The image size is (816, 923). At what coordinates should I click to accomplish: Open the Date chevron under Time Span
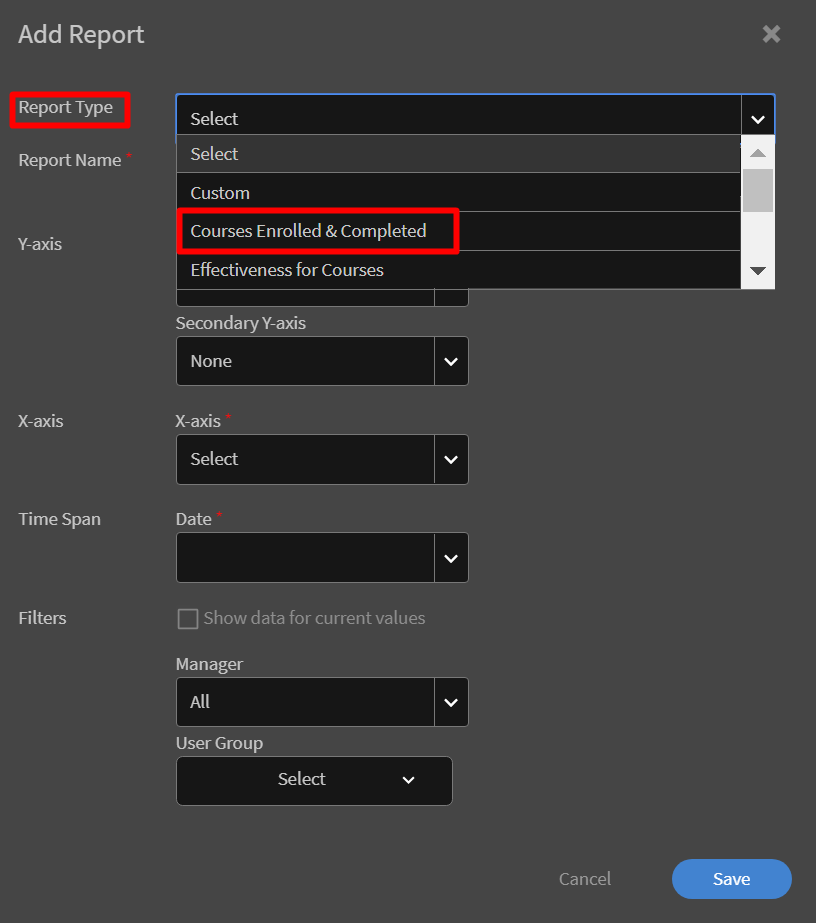[x=451, y=558]
